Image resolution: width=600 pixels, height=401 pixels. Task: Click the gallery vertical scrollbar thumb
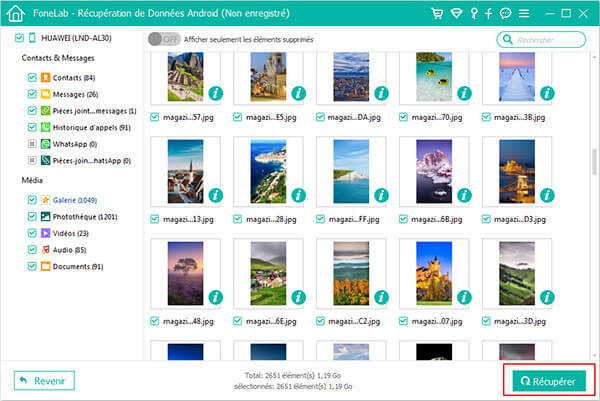pos(594,161)
